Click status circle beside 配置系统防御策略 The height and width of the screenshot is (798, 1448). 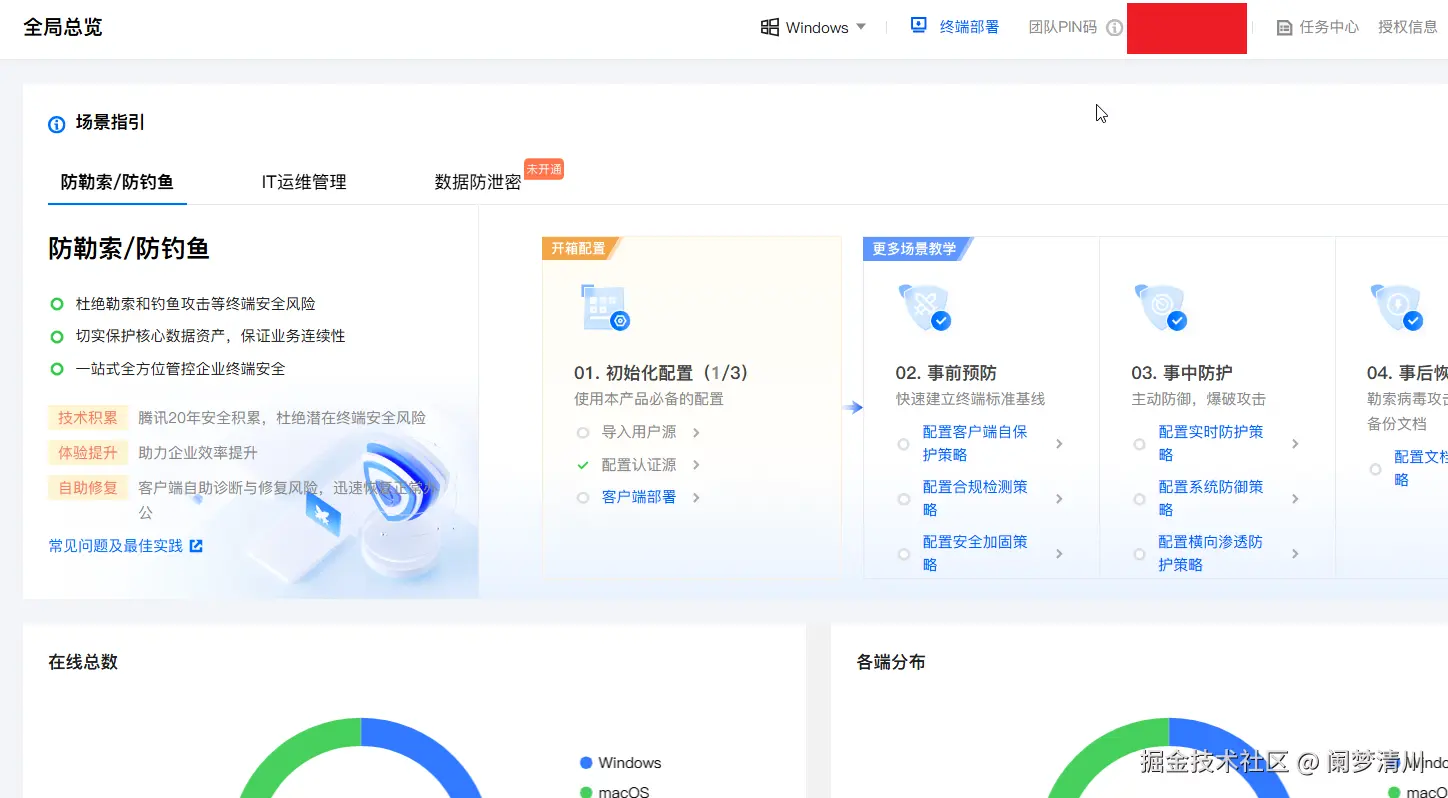(1139, 499)
